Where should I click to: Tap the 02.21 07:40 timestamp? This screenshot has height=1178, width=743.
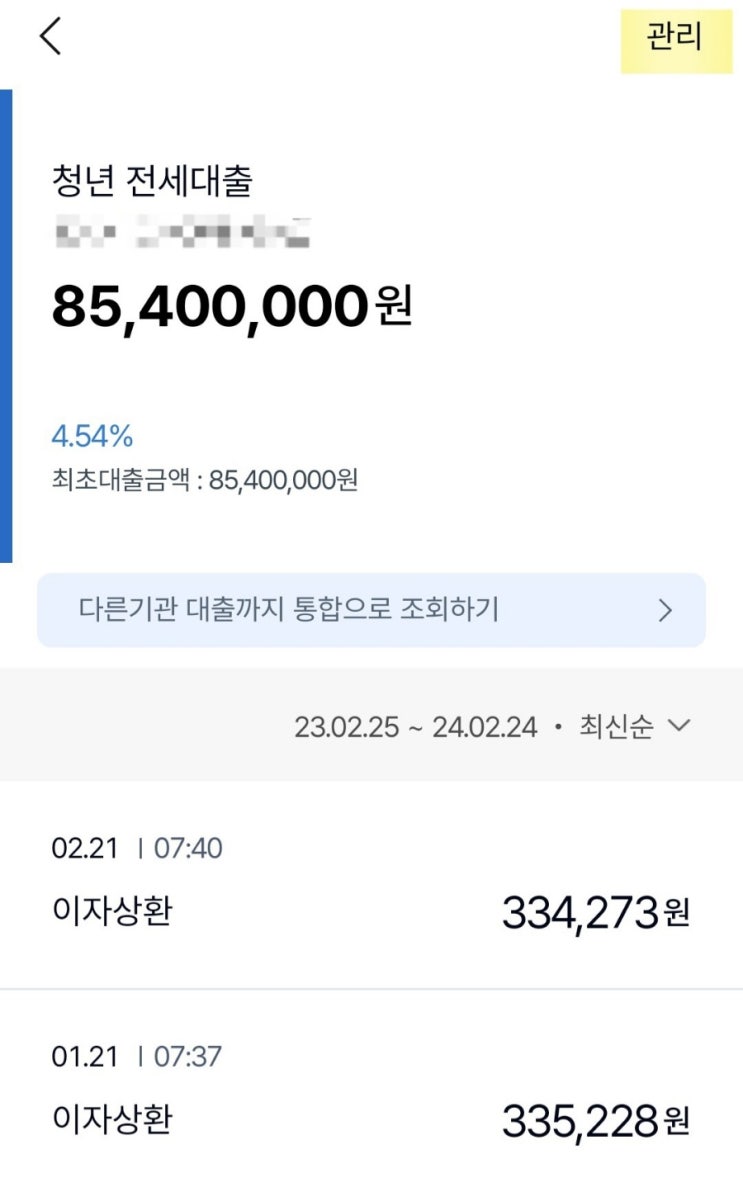point(137,849)
